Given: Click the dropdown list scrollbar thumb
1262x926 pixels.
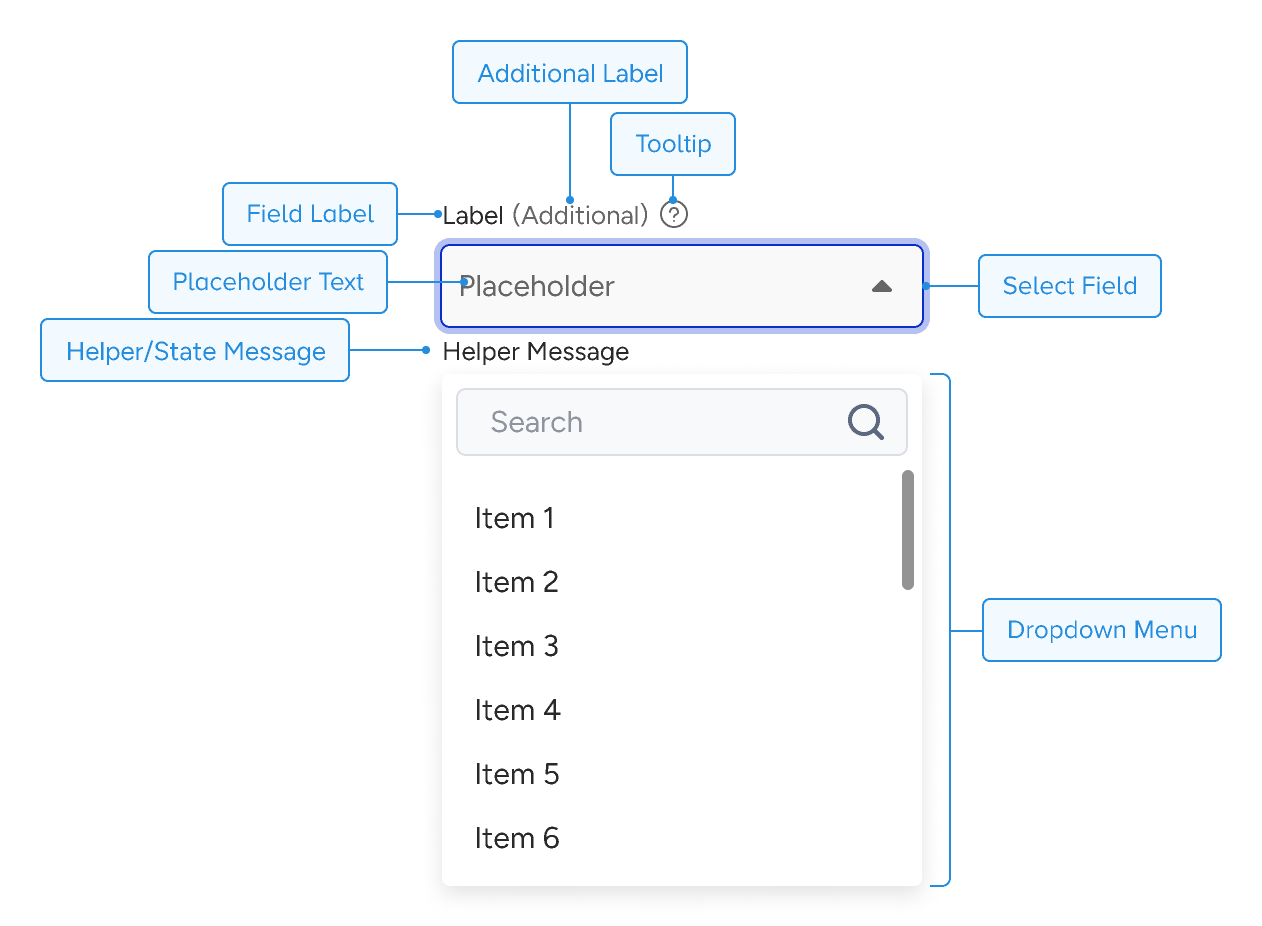Looking at the screenshot, I should click(908, 530).
